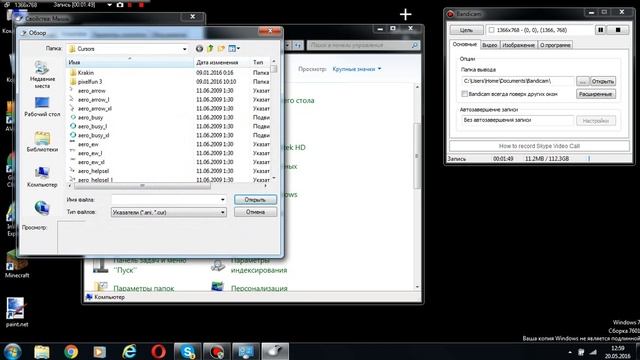This screenshot has height=360, width=640.
Task: Switch to Основные tab in Bandicam
Action: tap(464, 44)
